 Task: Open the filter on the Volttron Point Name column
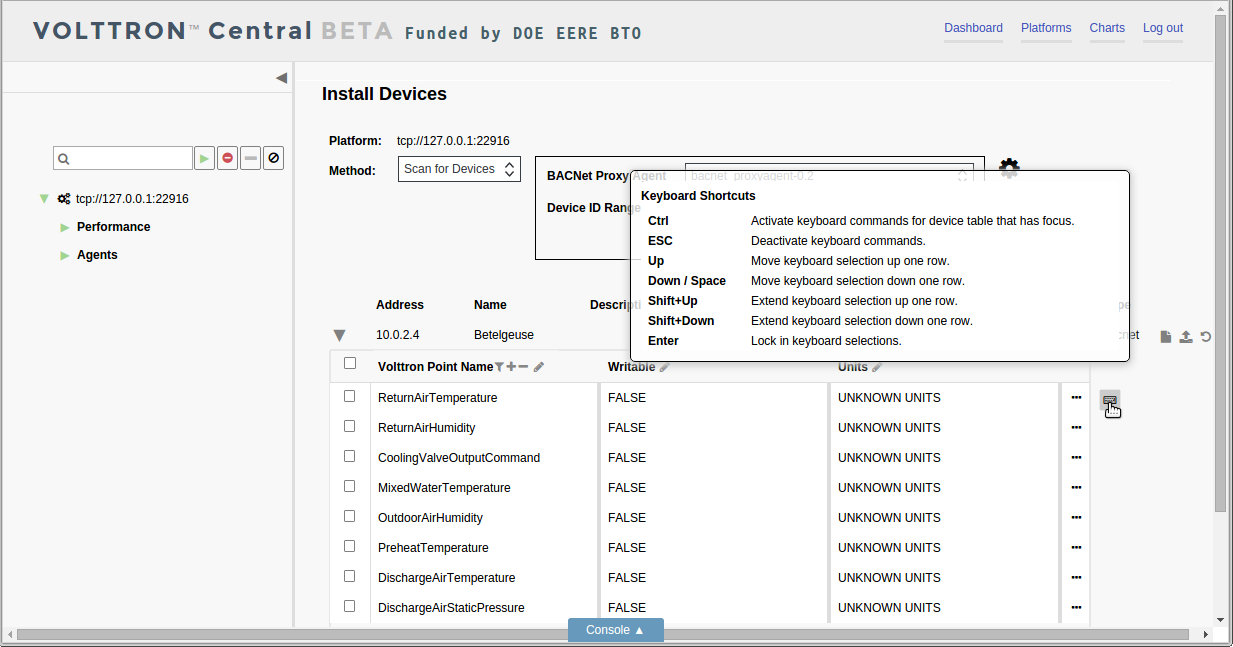[x=499, y=367]
